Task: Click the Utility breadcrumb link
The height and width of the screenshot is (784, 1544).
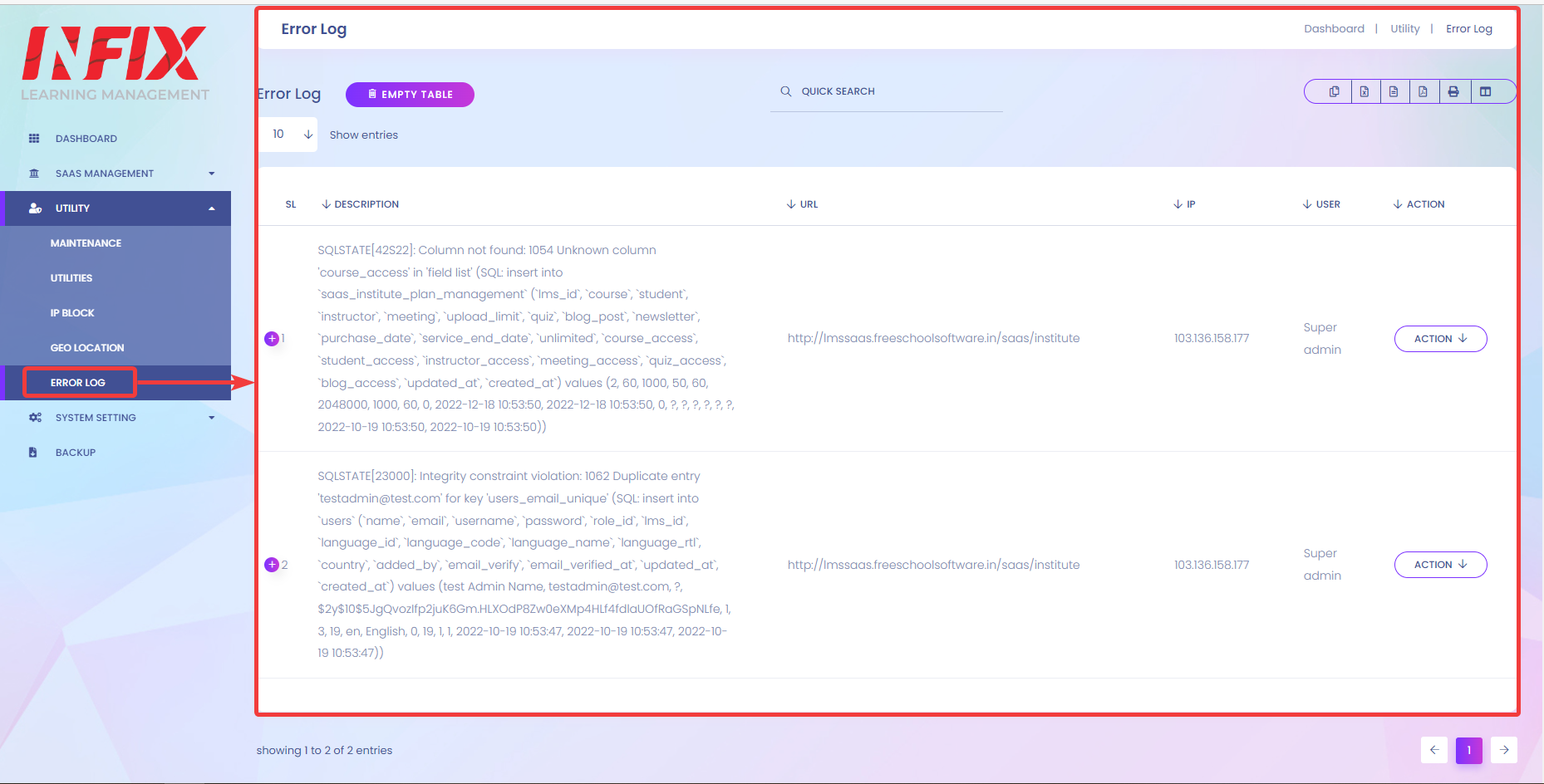Action: click(x=1405, y=28)
